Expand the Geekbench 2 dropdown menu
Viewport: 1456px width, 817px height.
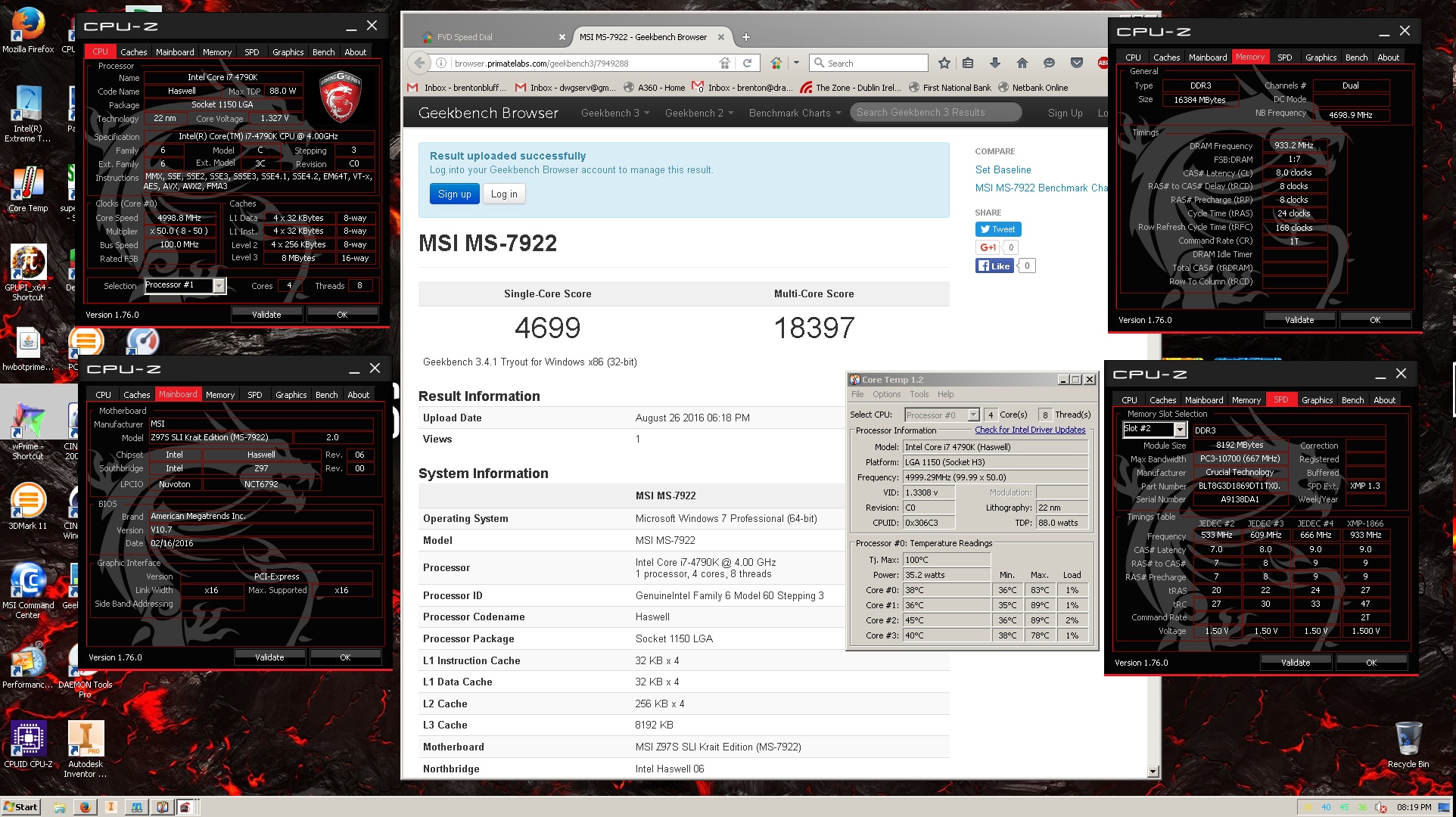pos(698,113)
